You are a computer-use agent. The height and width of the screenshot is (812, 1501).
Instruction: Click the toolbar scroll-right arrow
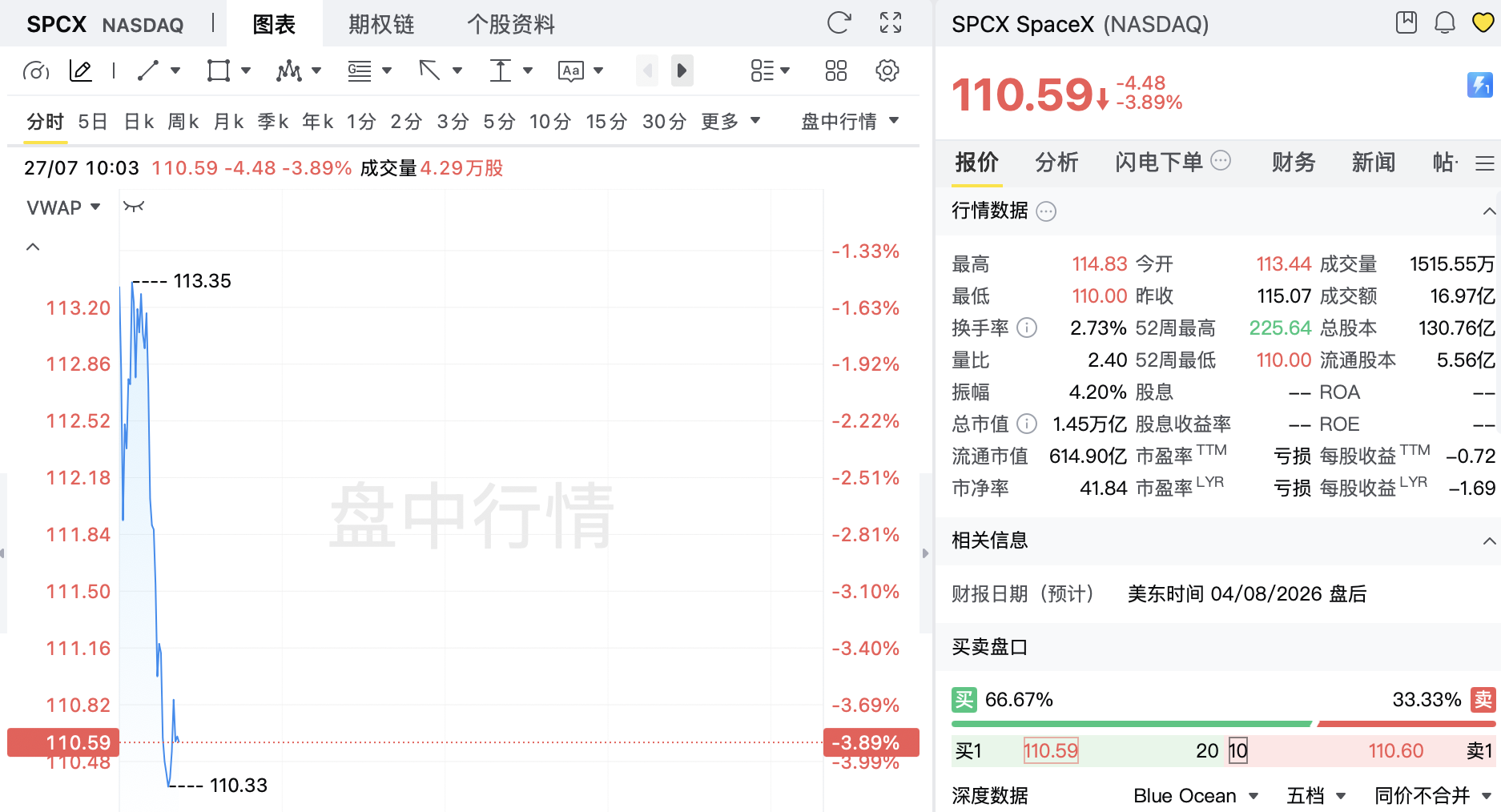[682, 70]
